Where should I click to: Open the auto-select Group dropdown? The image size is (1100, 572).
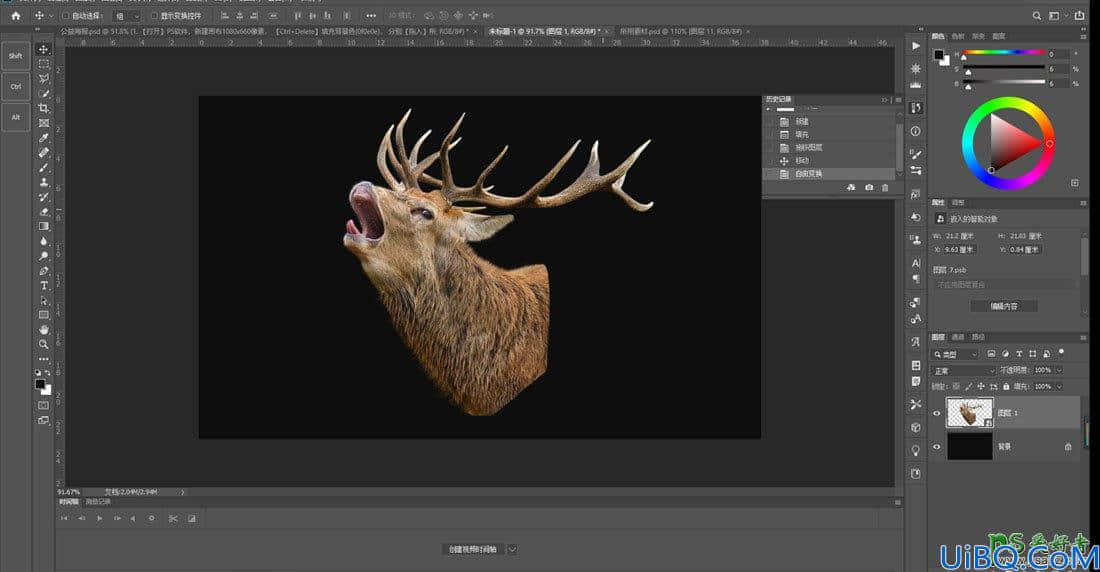[127, 15]
